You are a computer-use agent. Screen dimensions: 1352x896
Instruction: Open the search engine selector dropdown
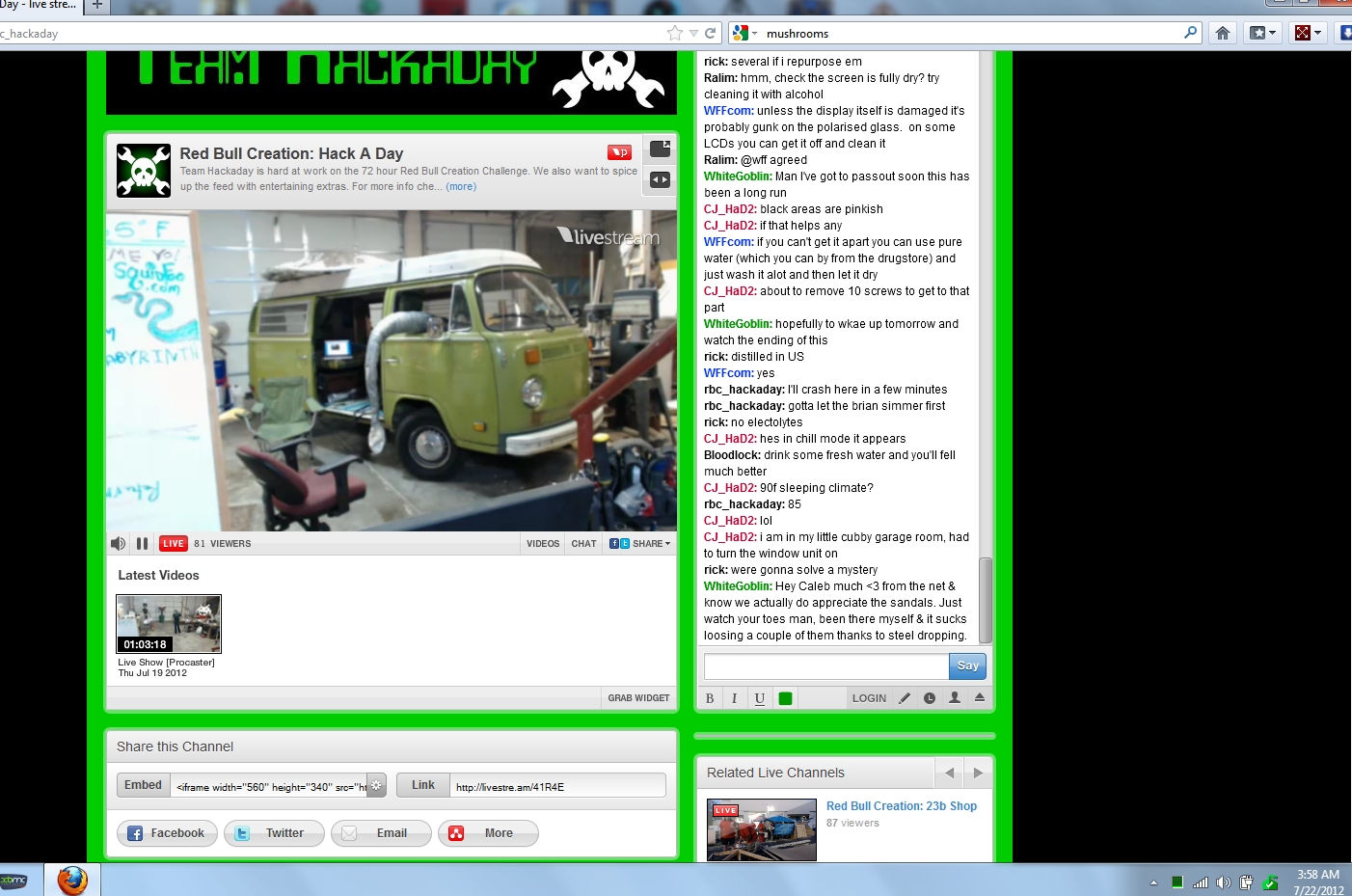(744, 33)
